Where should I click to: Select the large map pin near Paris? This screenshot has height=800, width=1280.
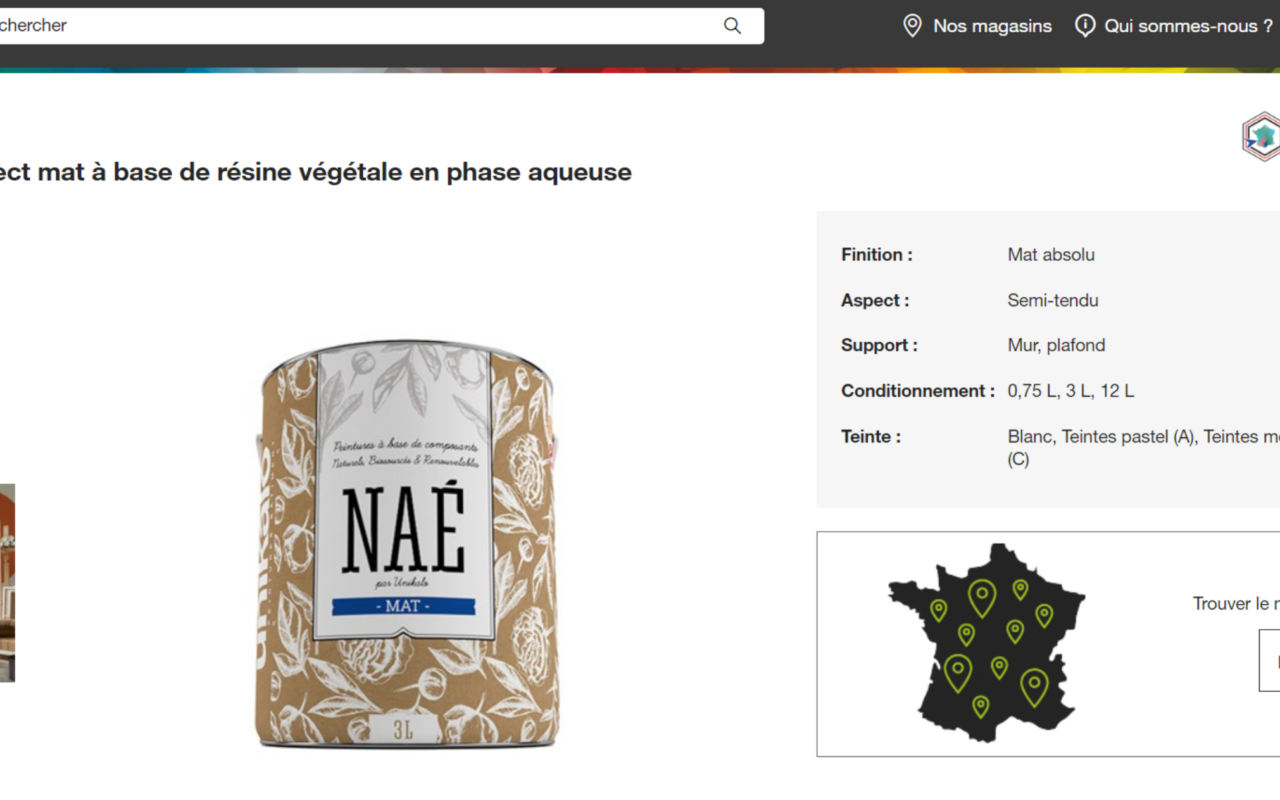point(982,598)
